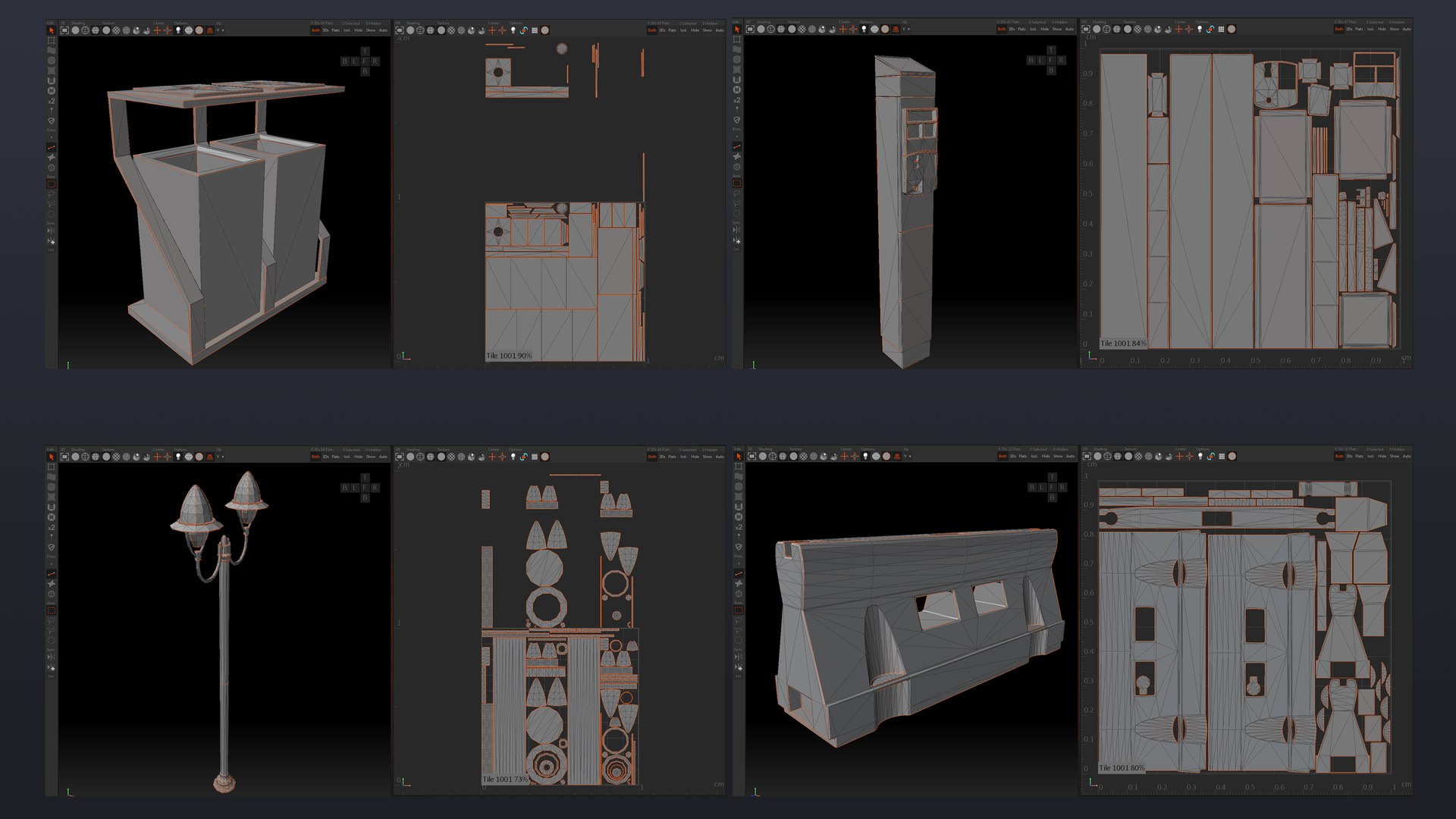Click the x2 icon in trash bin view sidebar
The width and height of the screenshot is (1456, 819).
click(x=52, y=101)
